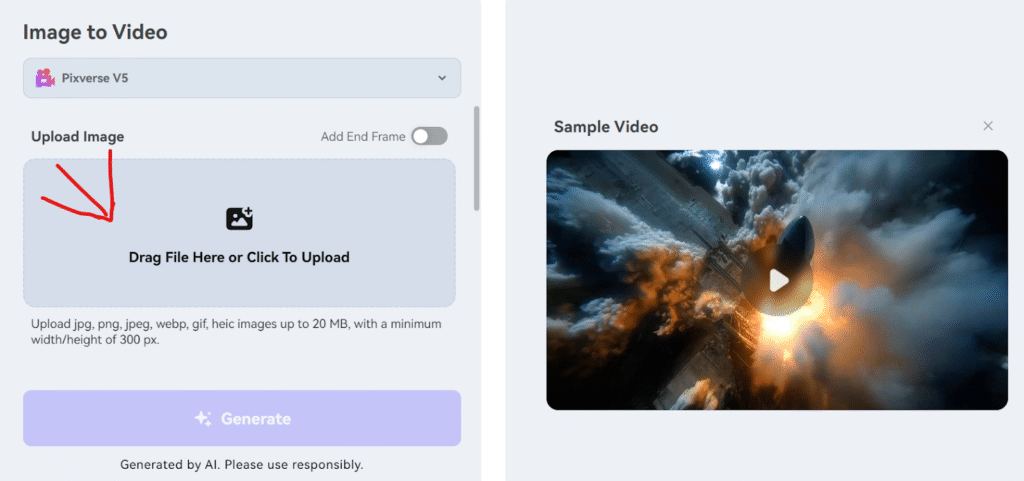Viewport: 1024px width, 481px height.
Task: Click the supported file formats hint text
Action: 236,332
